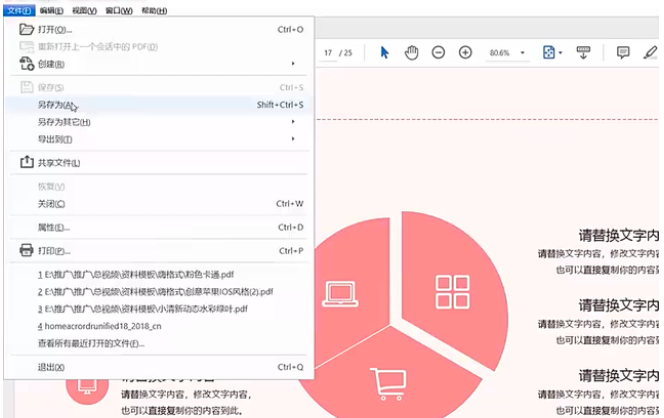
Task: Click the Shift+Ctrl+S shortcut text
Action: pyautogui.click(x=280, y=105)
